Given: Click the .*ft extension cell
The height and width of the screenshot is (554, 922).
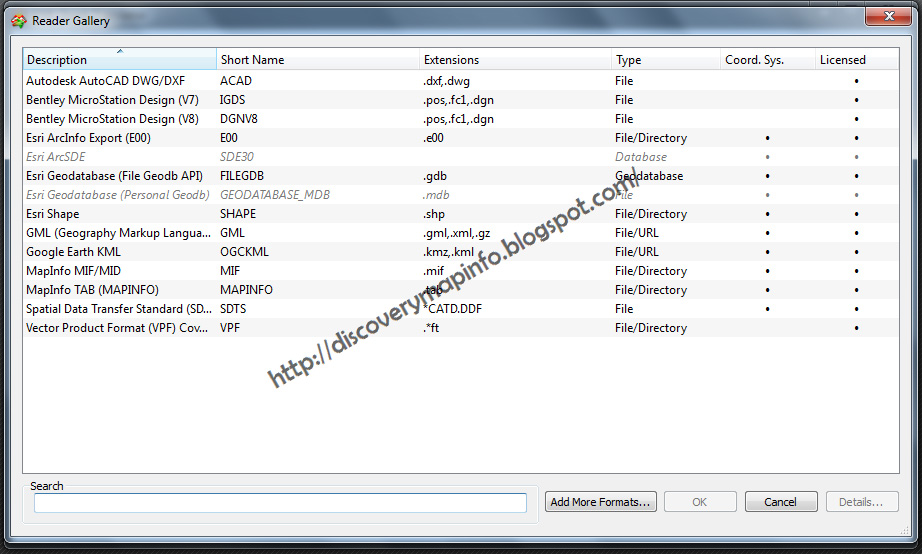Looking at the screenshot, I should click(431, 328).
